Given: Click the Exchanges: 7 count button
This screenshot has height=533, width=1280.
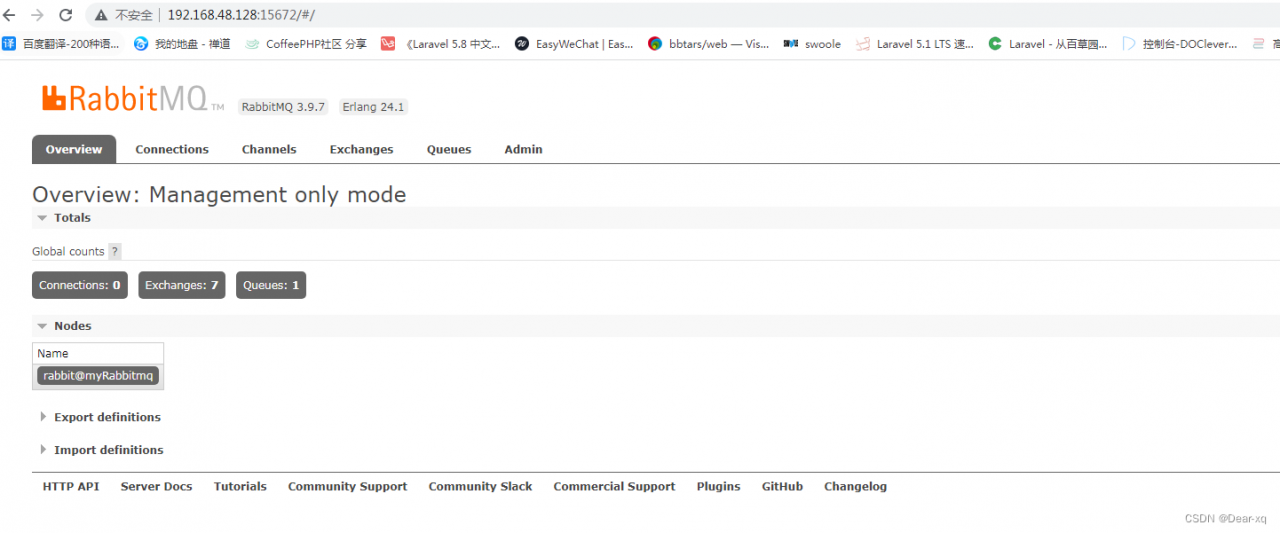Looking at the screenshot, I should (x=182, y=285).
